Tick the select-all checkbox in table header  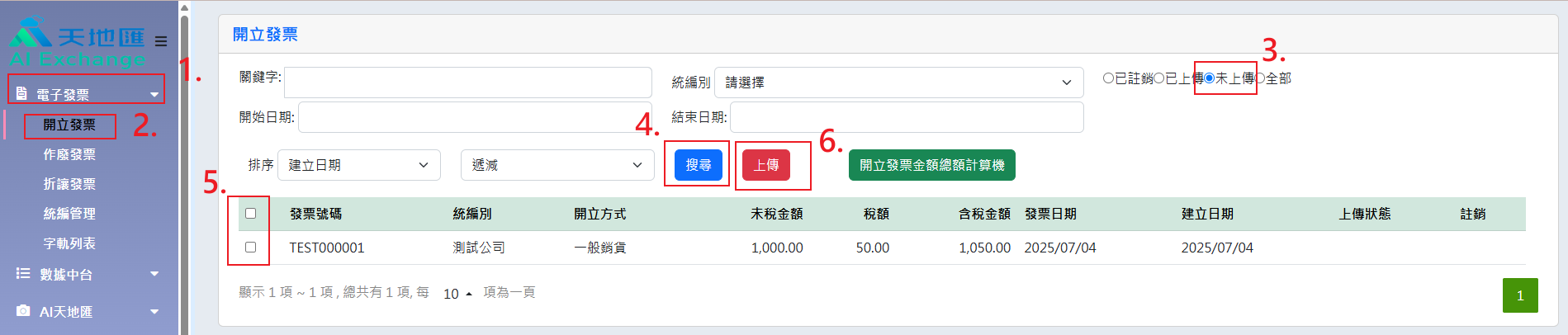coord(251,214)
